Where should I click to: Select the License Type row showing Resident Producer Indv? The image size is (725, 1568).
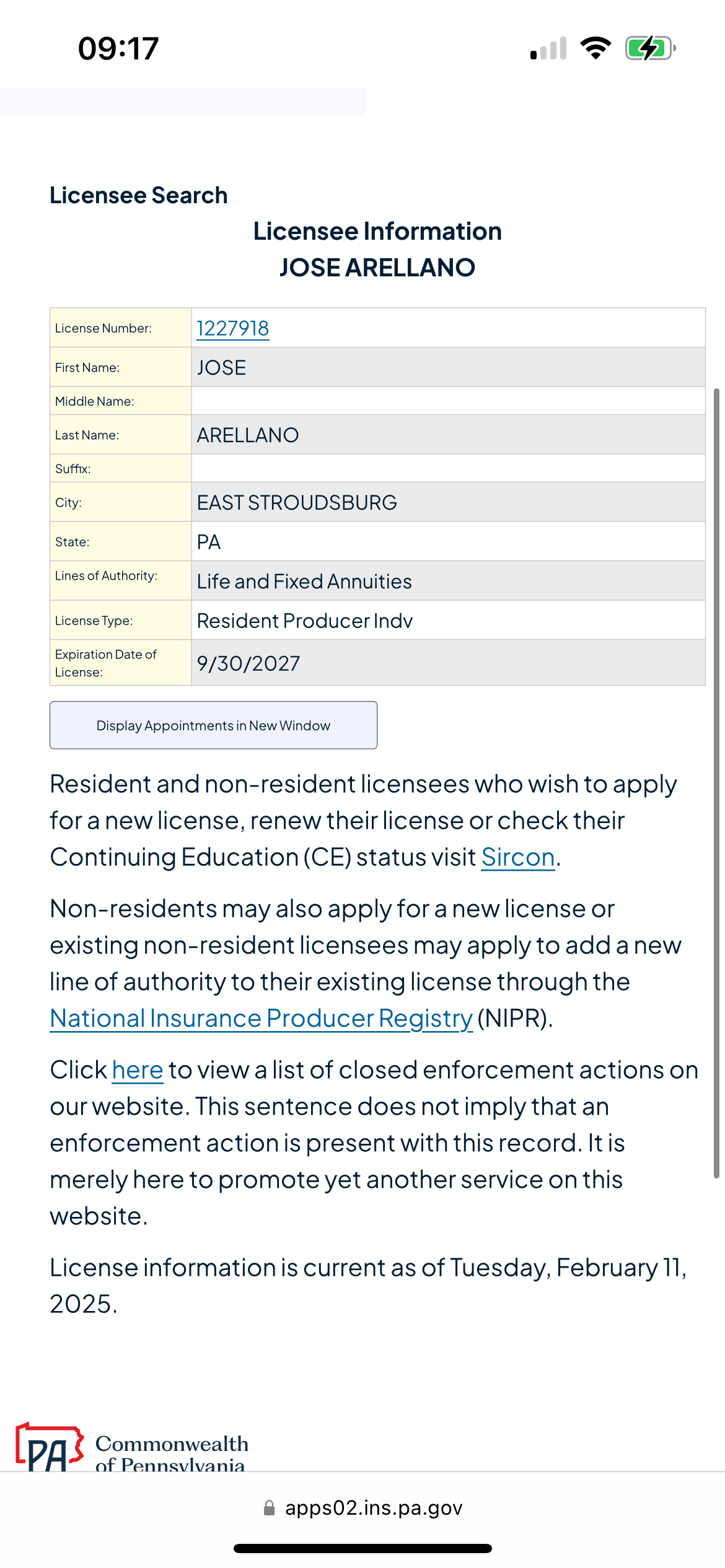pyautogui.click(x=305, y=620)
